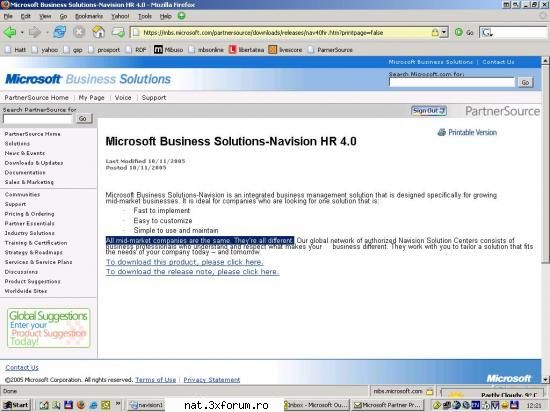Image resolution: width=550 pixels, height=412 pixels.
Task: Switch to the Microsoft Partner Pr... taskbar button
Action: tap(388, 405)
